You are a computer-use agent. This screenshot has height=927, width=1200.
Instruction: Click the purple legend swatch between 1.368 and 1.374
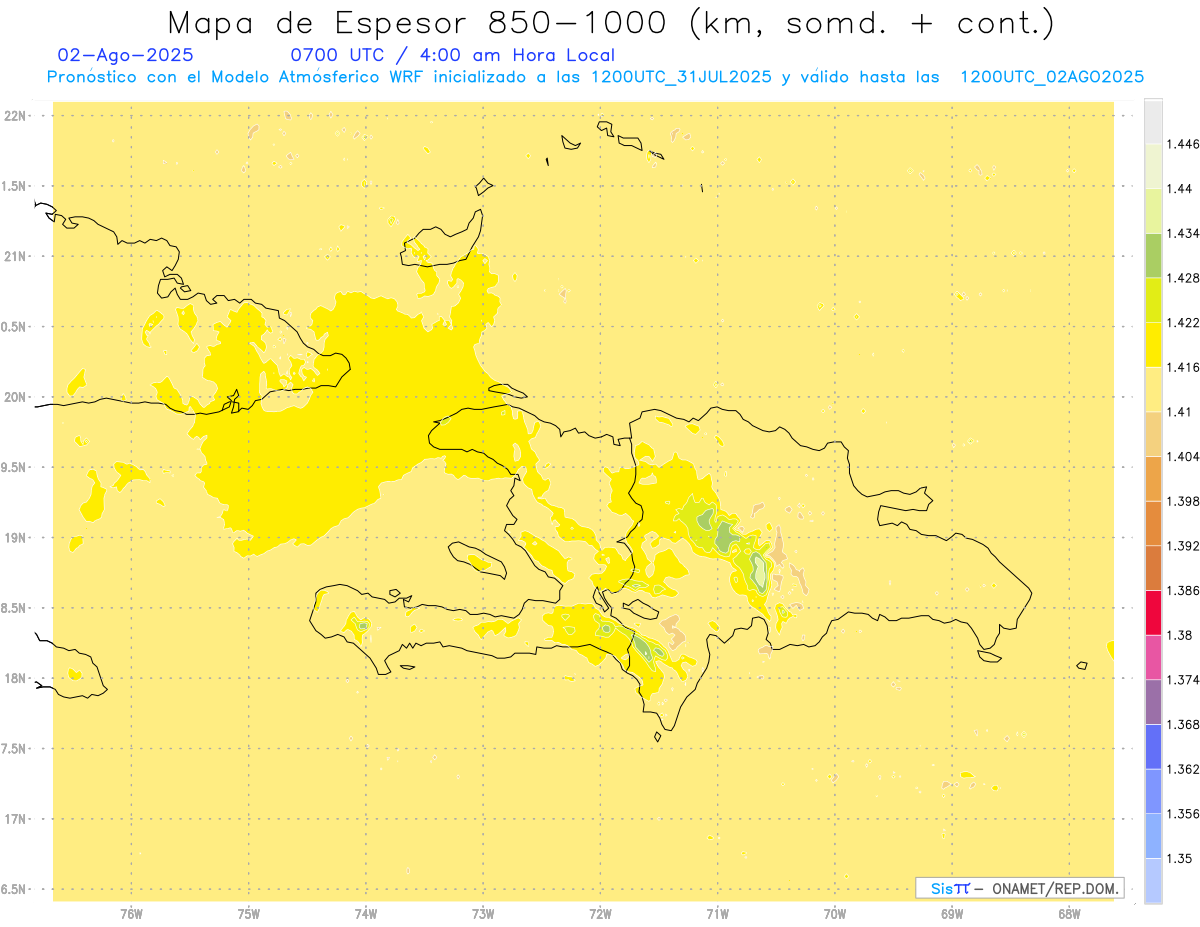[1153, 702]
